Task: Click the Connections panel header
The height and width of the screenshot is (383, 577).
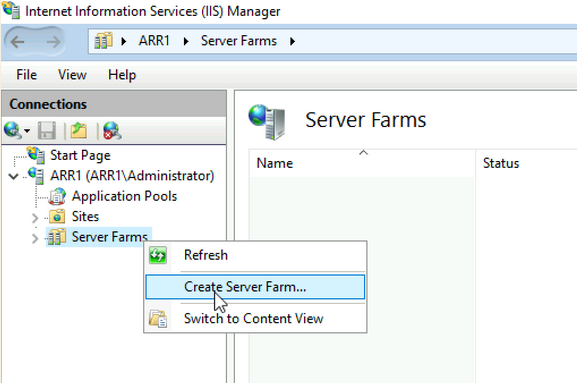Action: click(x=114, y=104)
